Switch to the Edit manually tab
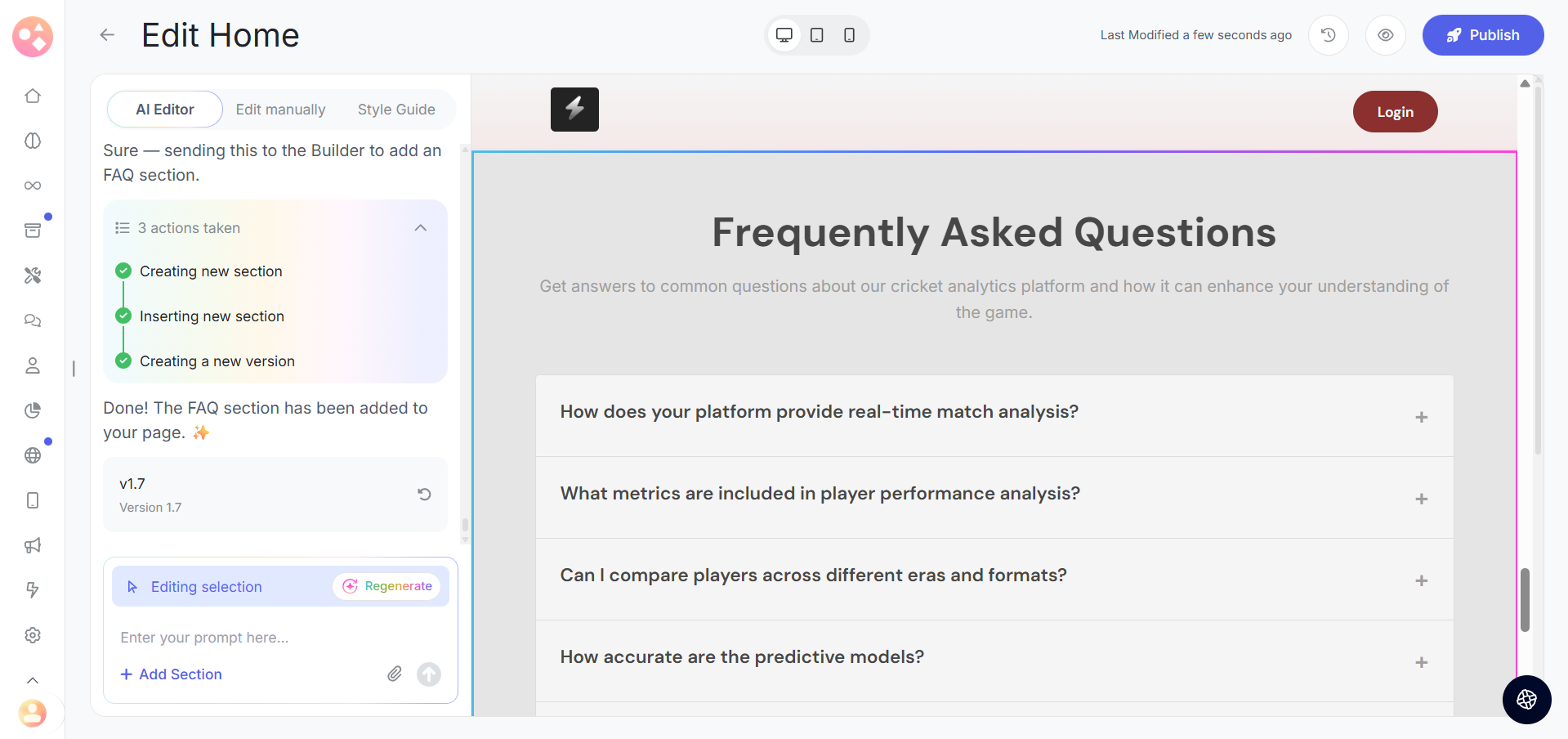The width and height of the screenshot is (1568, 739). pos(280,110)
